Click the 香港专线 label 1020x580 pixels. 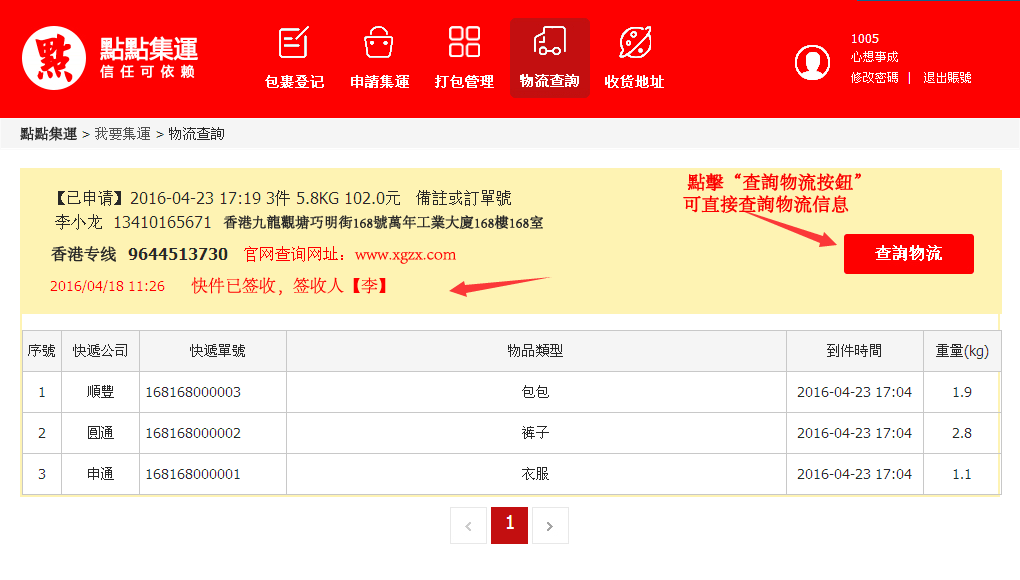tap(83, 254)
